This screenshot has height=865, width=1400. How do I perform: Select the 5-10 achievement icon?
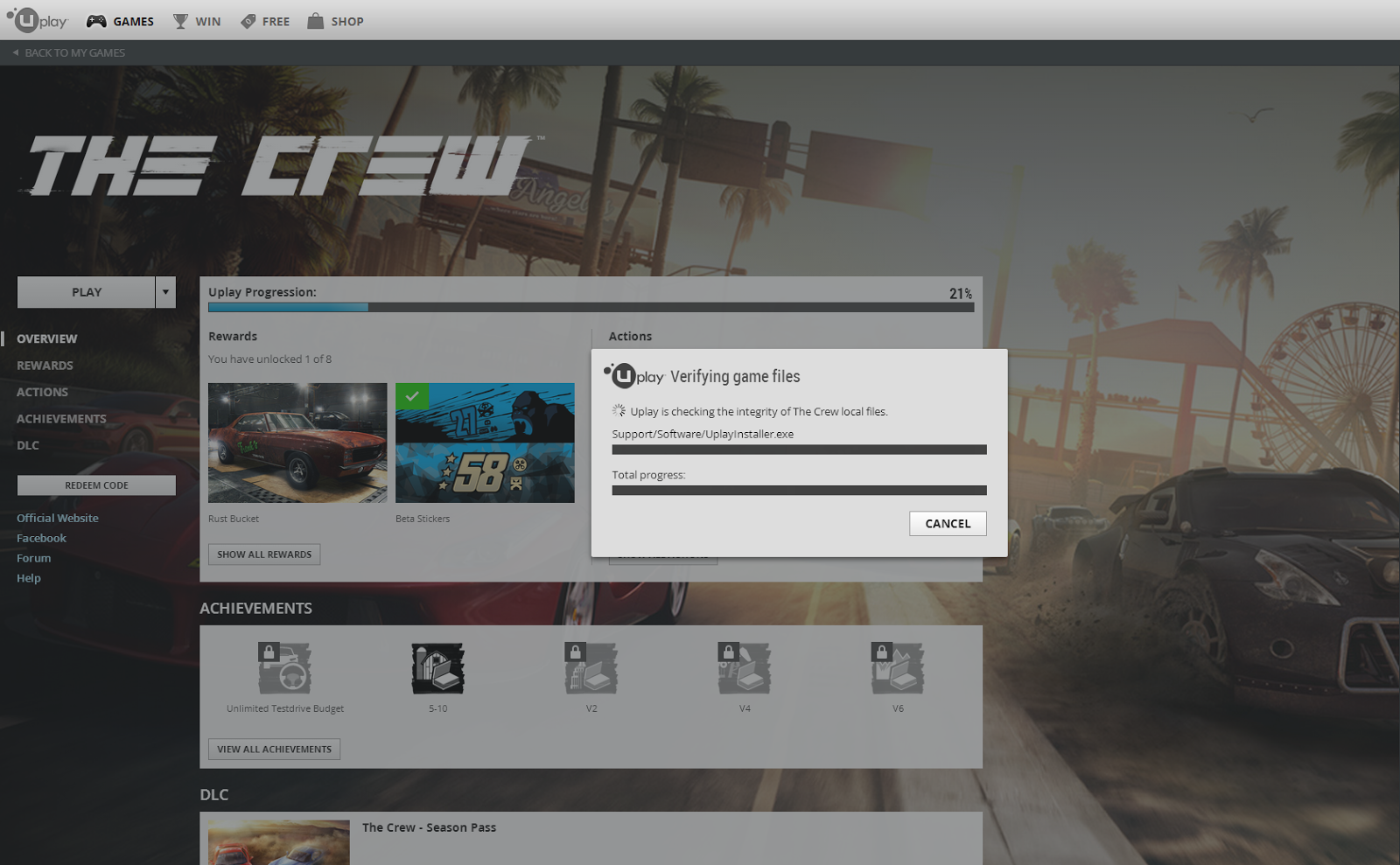pos(437,668)
